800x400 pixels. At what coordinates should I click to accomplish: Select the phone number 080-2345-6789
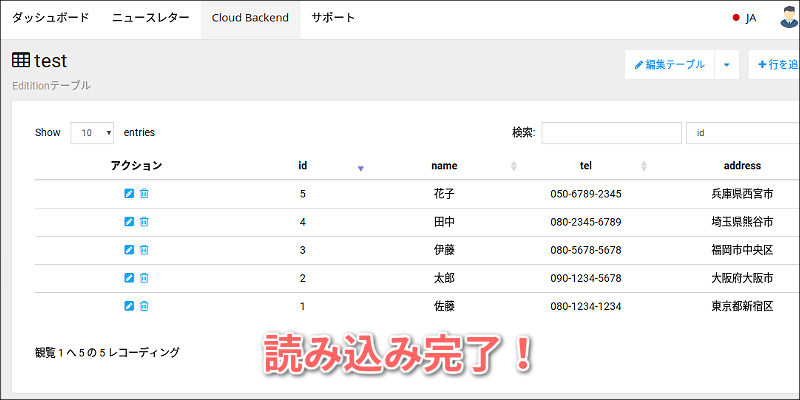click(x=586, y=222)
